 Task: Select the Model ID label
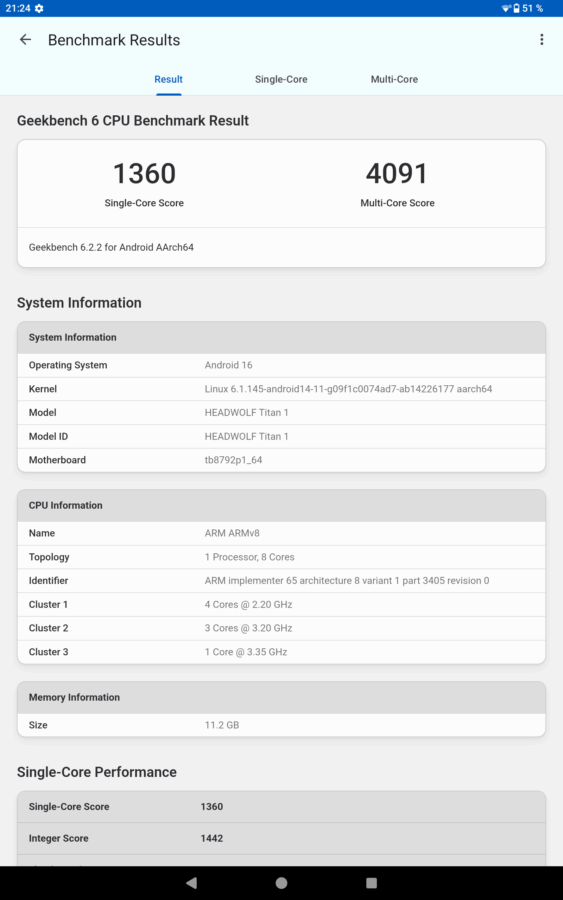click(x=48, y=436)
